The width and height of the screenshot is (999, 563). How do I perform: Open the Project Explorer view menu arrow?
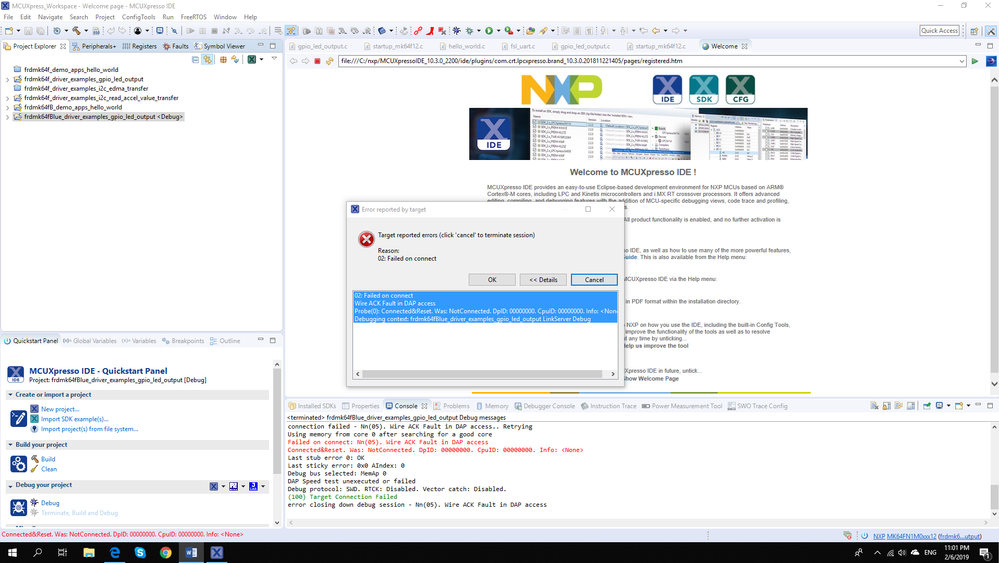(275, 59)
